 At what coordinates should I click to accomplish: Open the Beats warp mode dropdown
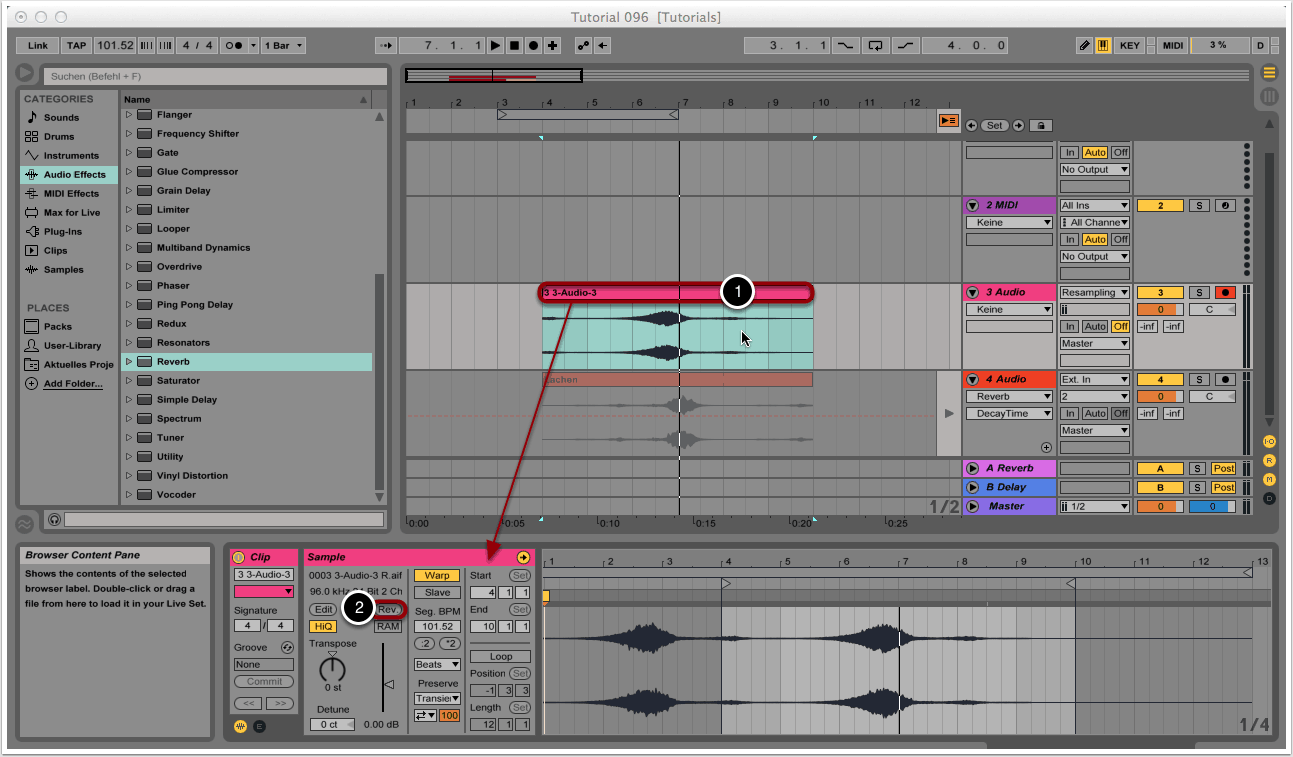point(437,664)
